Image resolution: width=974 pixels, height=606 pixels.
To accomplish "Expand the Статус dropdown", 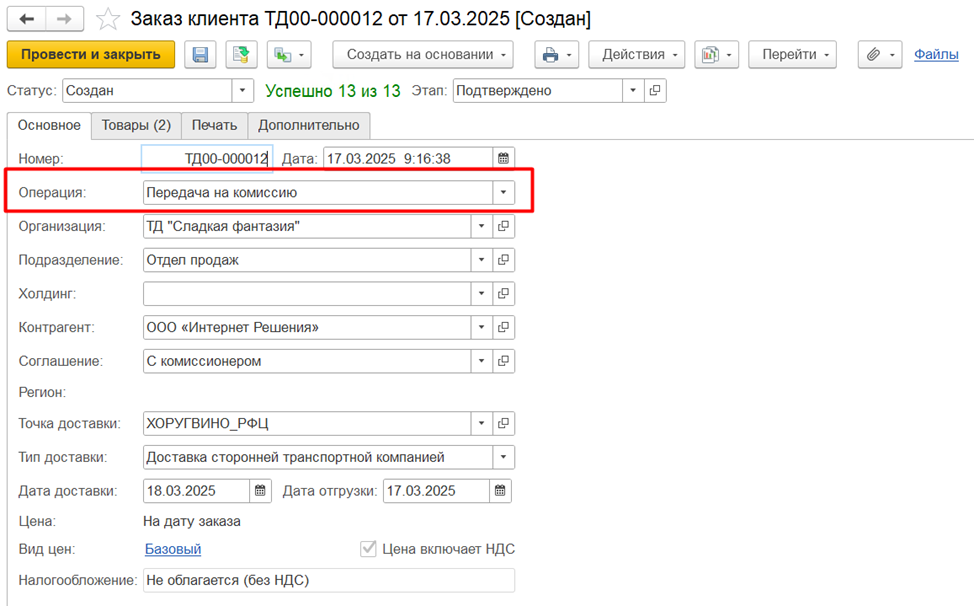I will tap(243, 91).
